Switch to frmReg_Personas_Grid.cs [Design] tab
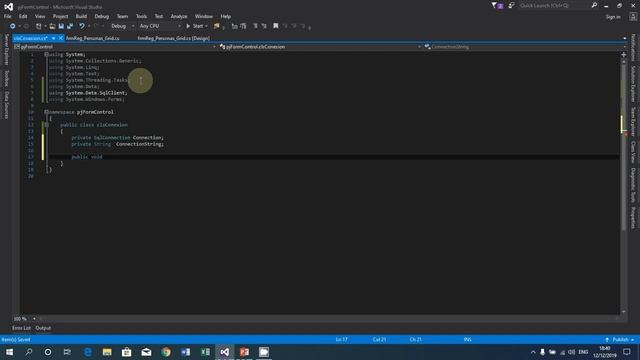The width and height of the screenshot is (640, 360). [x=173, y=38]
